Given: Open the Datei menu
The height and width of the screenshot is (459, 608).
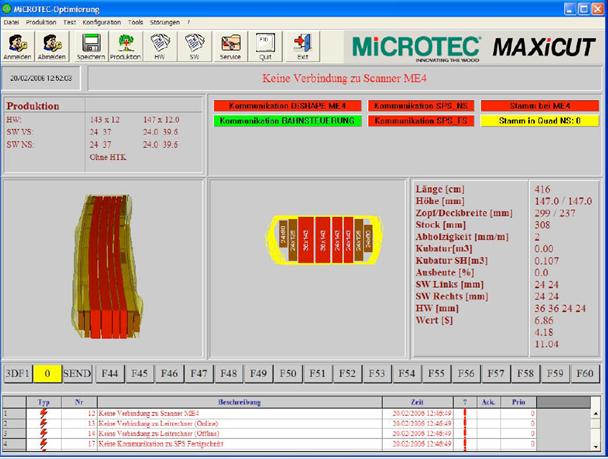Looking at the screenshot, I should pyautogui.click(x=12, y=21).
